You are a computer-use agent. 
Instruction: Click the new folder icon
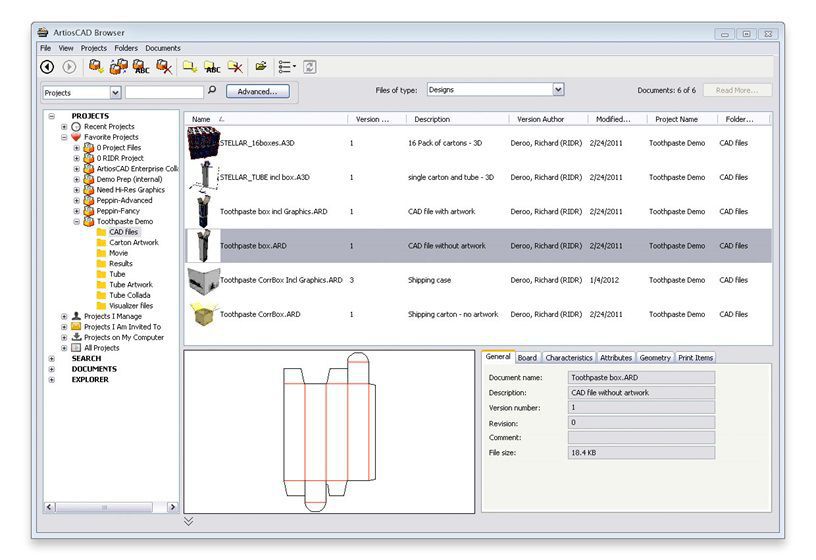(x=189, y=66)
